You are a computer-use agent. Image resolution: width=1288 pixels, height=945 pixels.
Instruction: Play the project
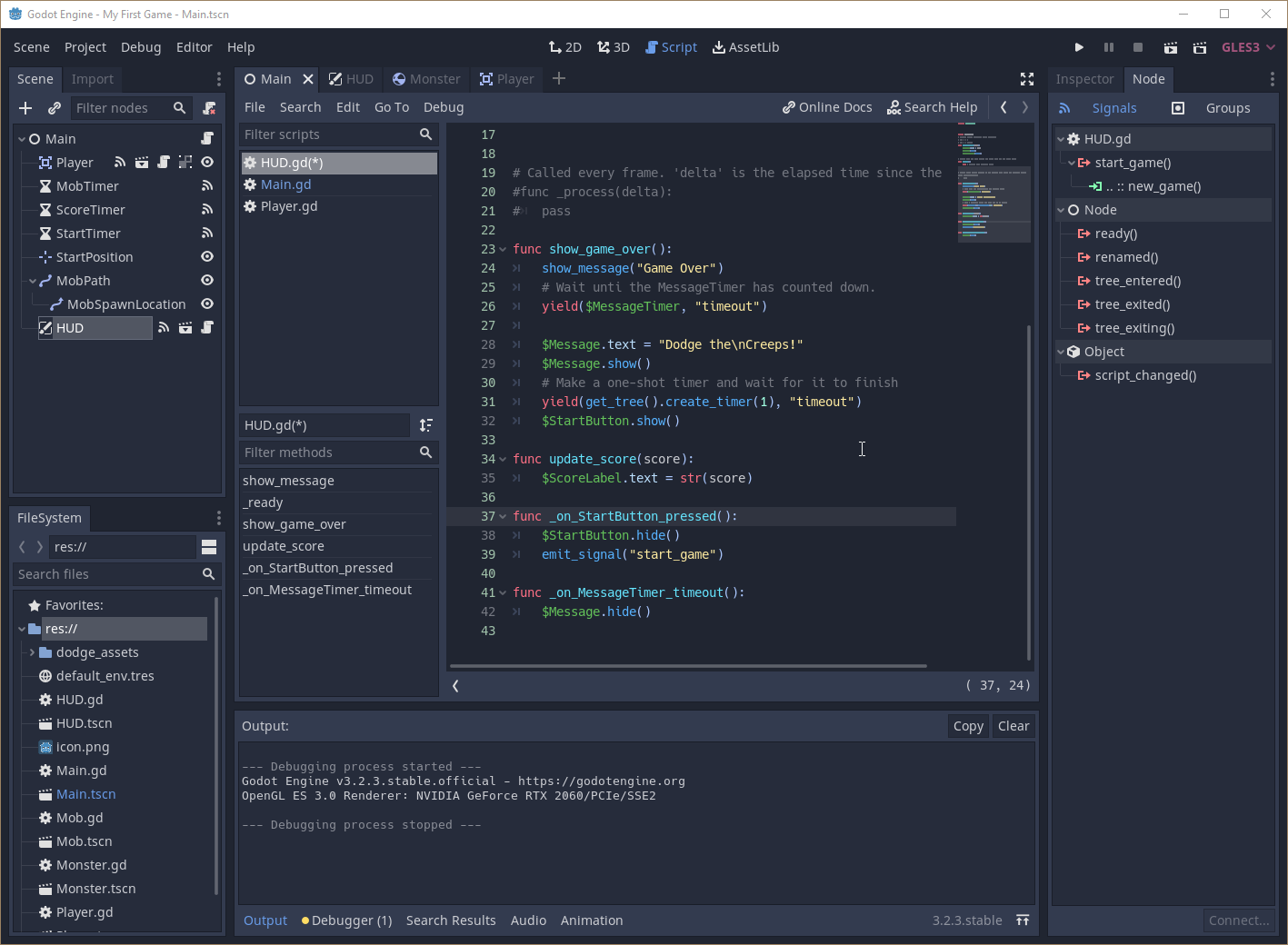pyautogui.click(x=1079, y=47)
